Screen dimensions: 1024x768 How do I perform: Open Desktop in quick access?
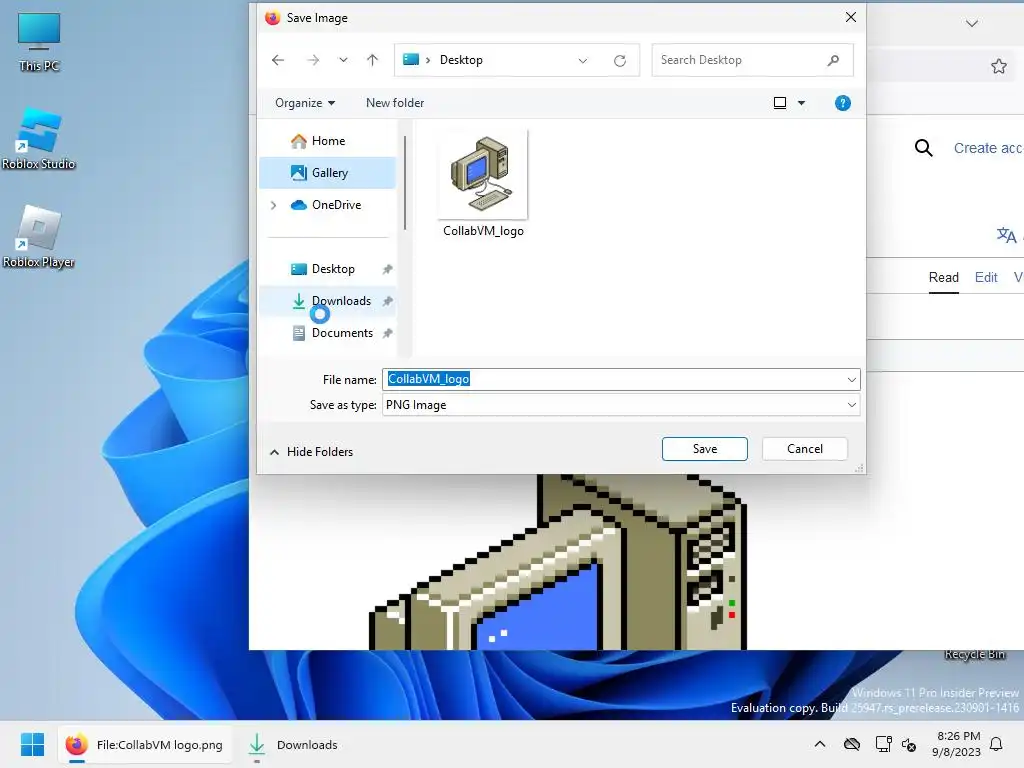point(333,269)
